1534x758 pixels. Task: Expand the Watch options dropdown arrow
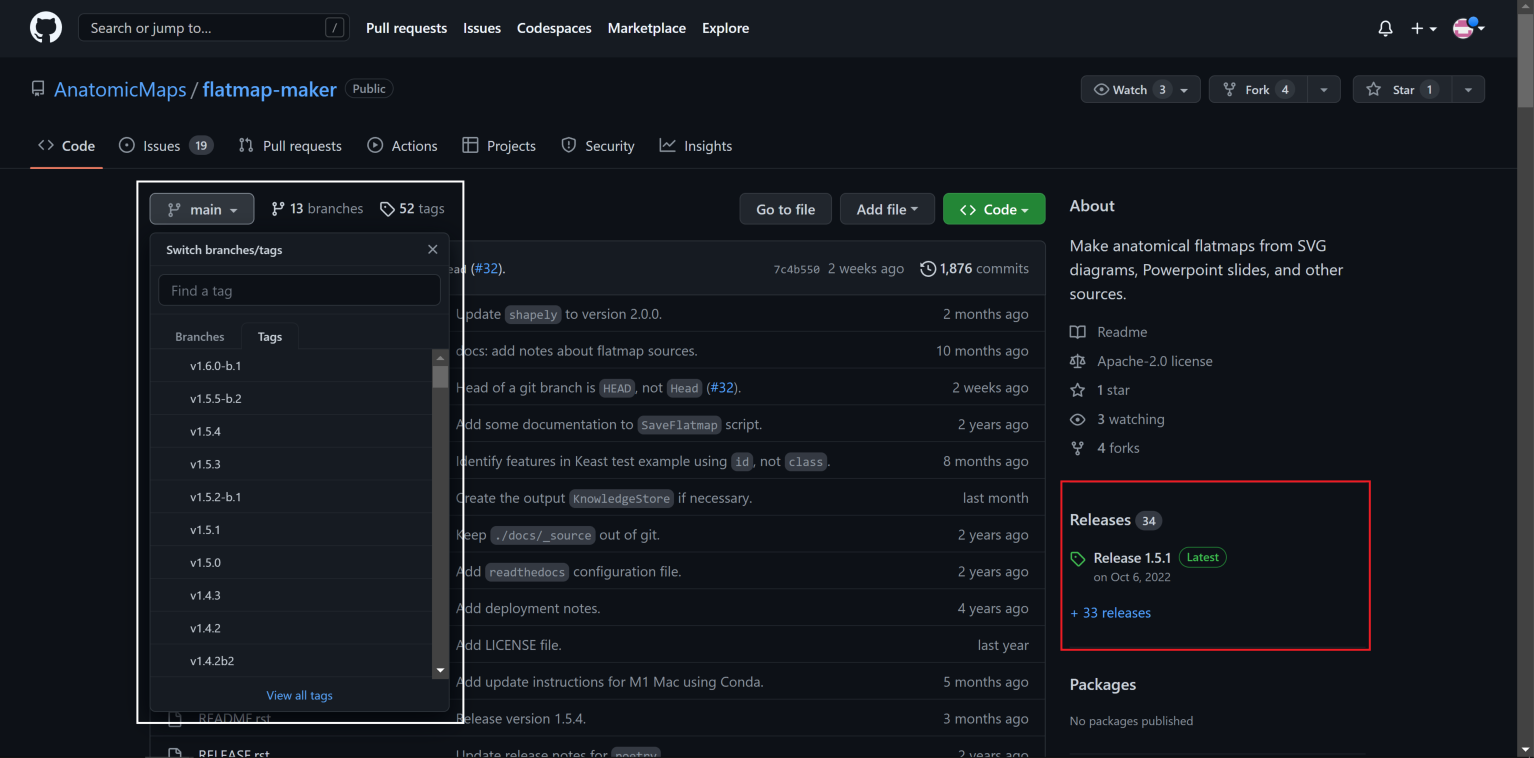[1186, 89]
